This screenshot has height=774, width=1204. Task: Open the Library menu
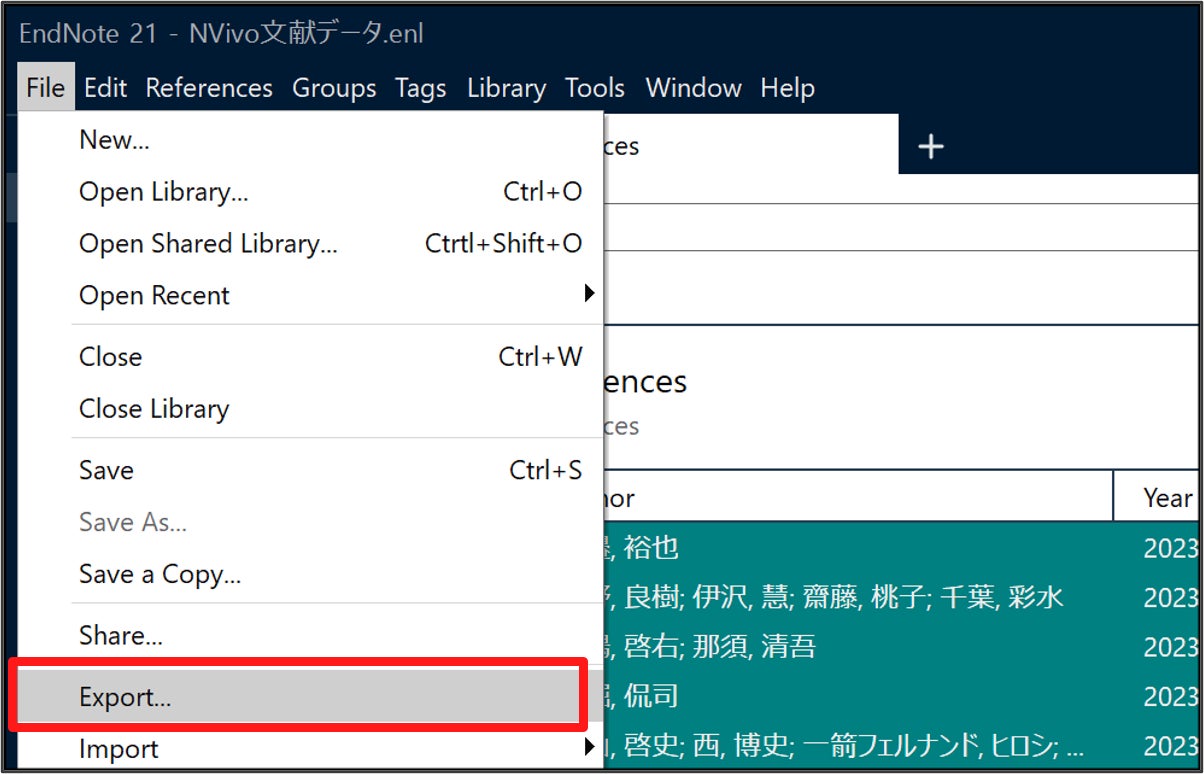[x=506, y=88]
